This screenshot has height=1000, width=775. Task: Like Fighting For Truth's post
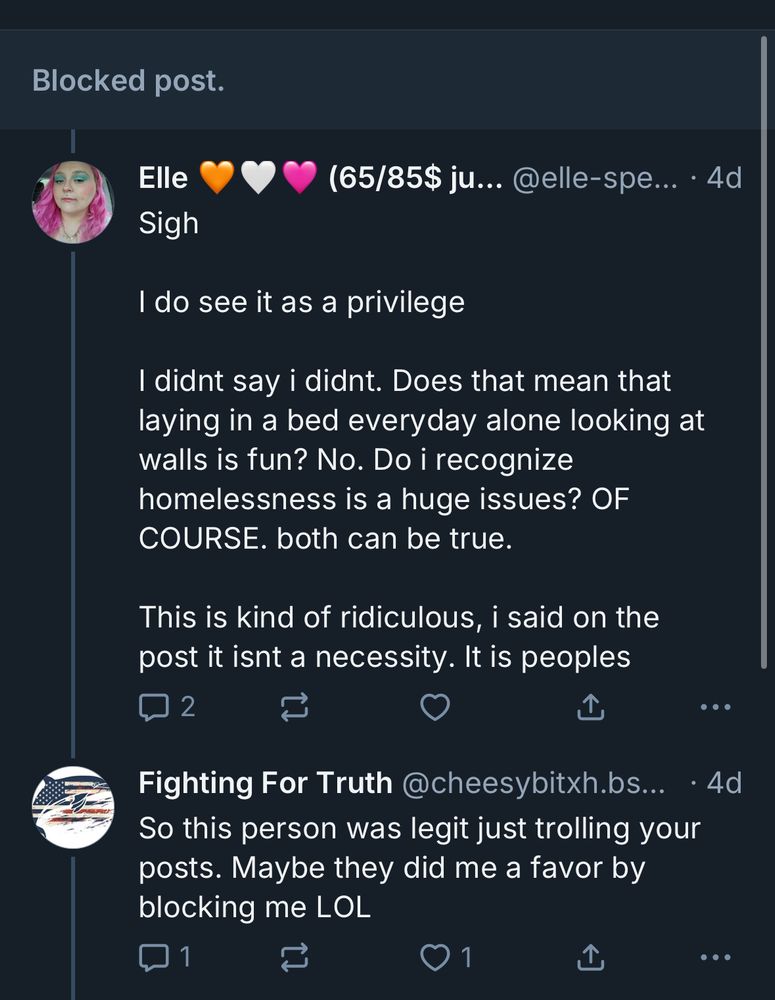pos(434,957)
